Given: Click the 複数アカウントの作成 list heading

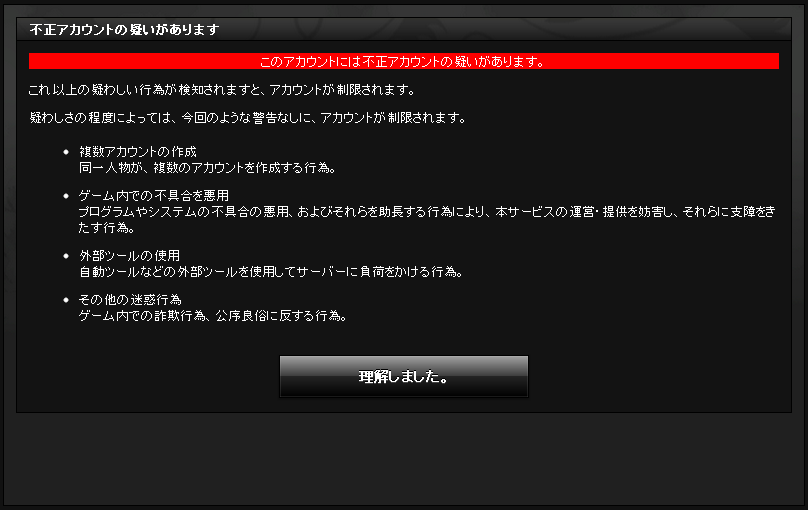Looking at the screenshot, I should [x=138, y=151].
